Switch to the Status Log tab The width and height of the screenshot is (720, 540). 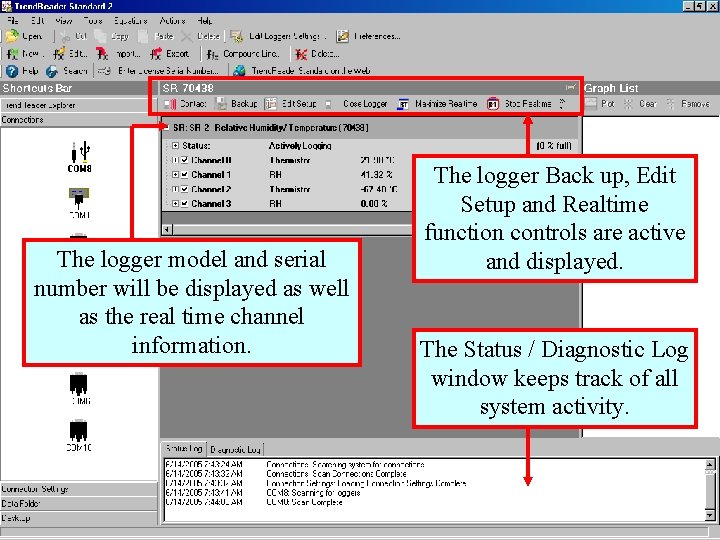184,448
